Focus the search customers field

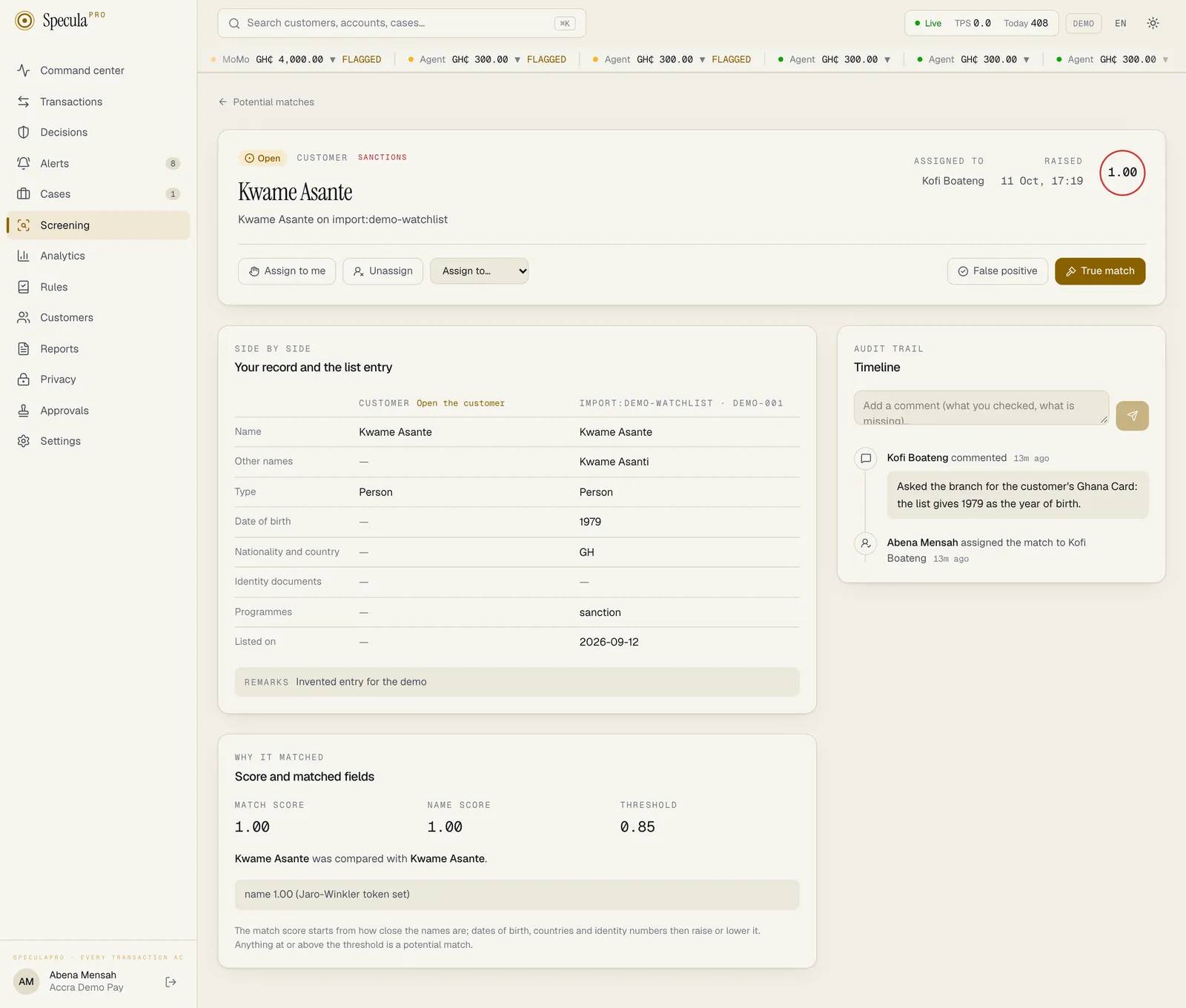point(401,23)
